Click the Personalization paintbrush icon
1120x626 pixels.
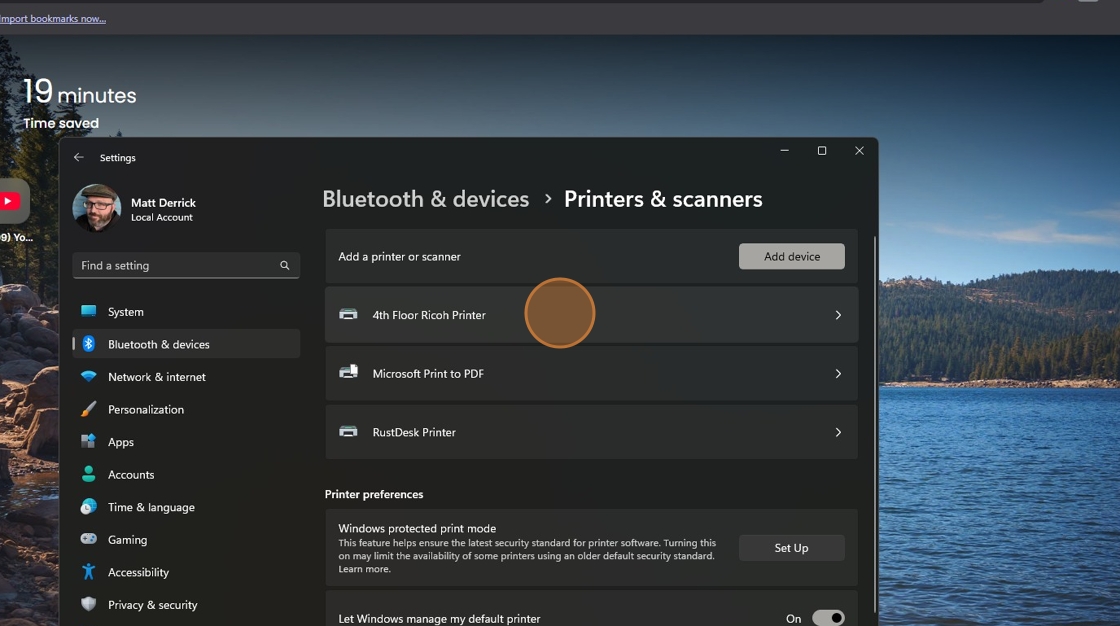coord(89,409)
